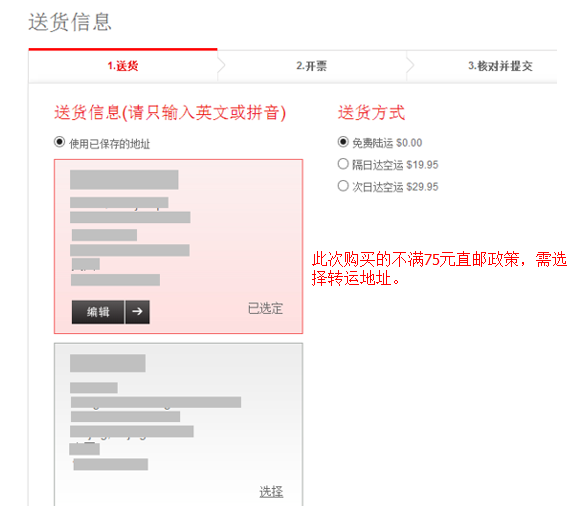Select the gray second saved address card
Screen dimensions: 586x506
coord(178,425)
